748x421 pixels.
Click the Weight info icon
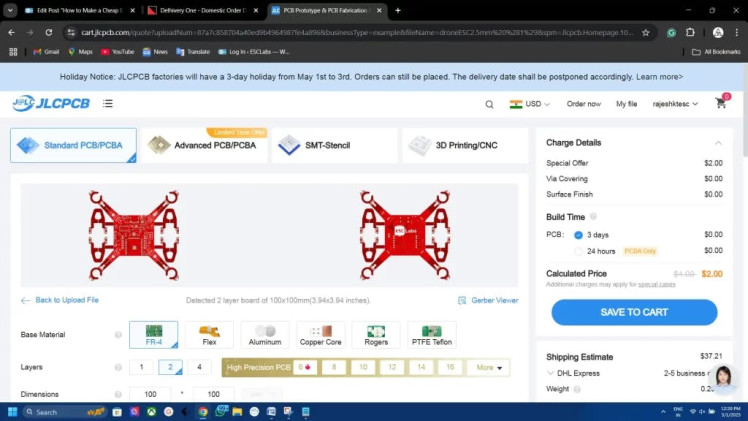click(577, 389)
